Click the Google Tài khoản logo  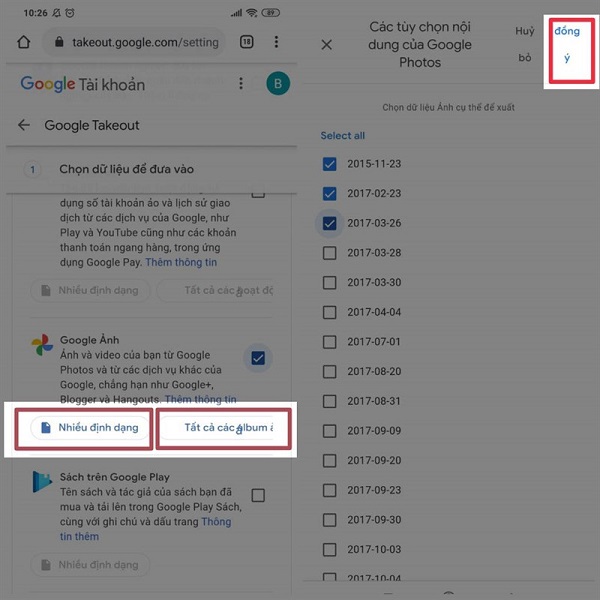pos(83,84)
